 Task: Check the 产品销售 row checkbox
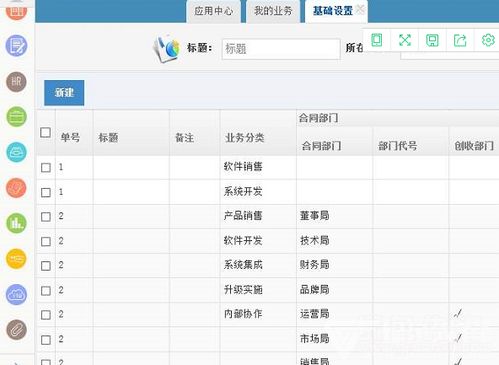pos(46,217)
